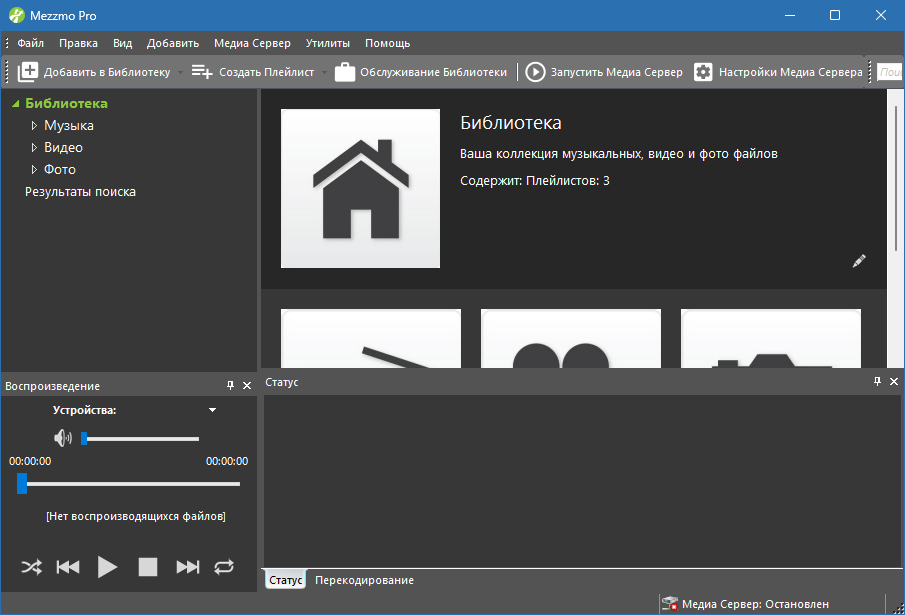This screenshot has width=905, height=615.
Task: Click '[Нет воспроизводящихся файлов]' text
Action: coord(136,516)
